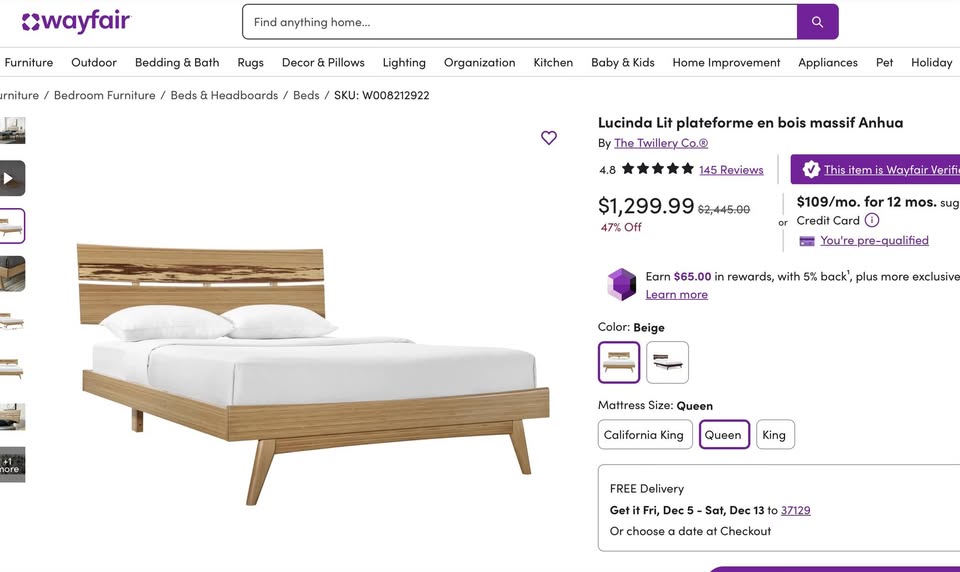Open the 145 Reviews link
Image resolution: width=960 pixels, height=572 pixels.
(731, 170)
